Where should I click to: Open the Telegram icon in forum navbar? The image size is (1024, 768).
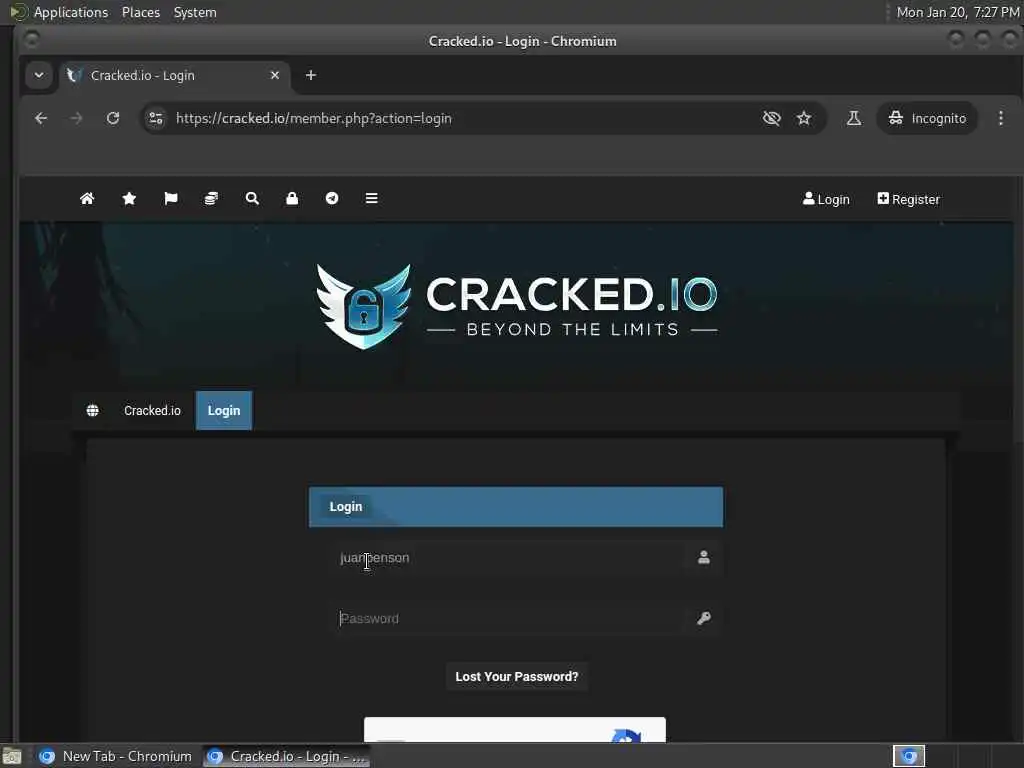(332, 199)
